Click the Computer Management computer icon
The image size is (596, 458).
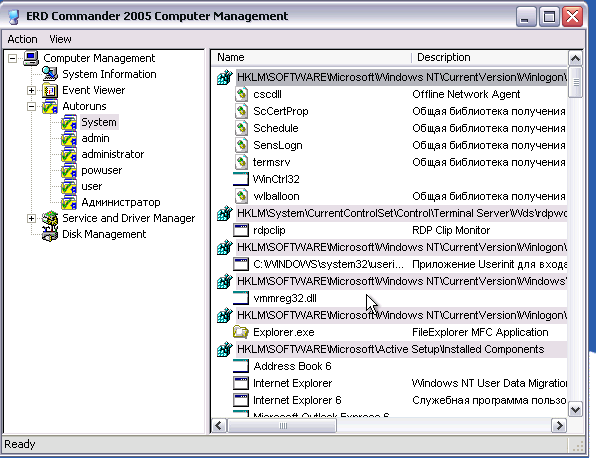click(x=31, y=58)
